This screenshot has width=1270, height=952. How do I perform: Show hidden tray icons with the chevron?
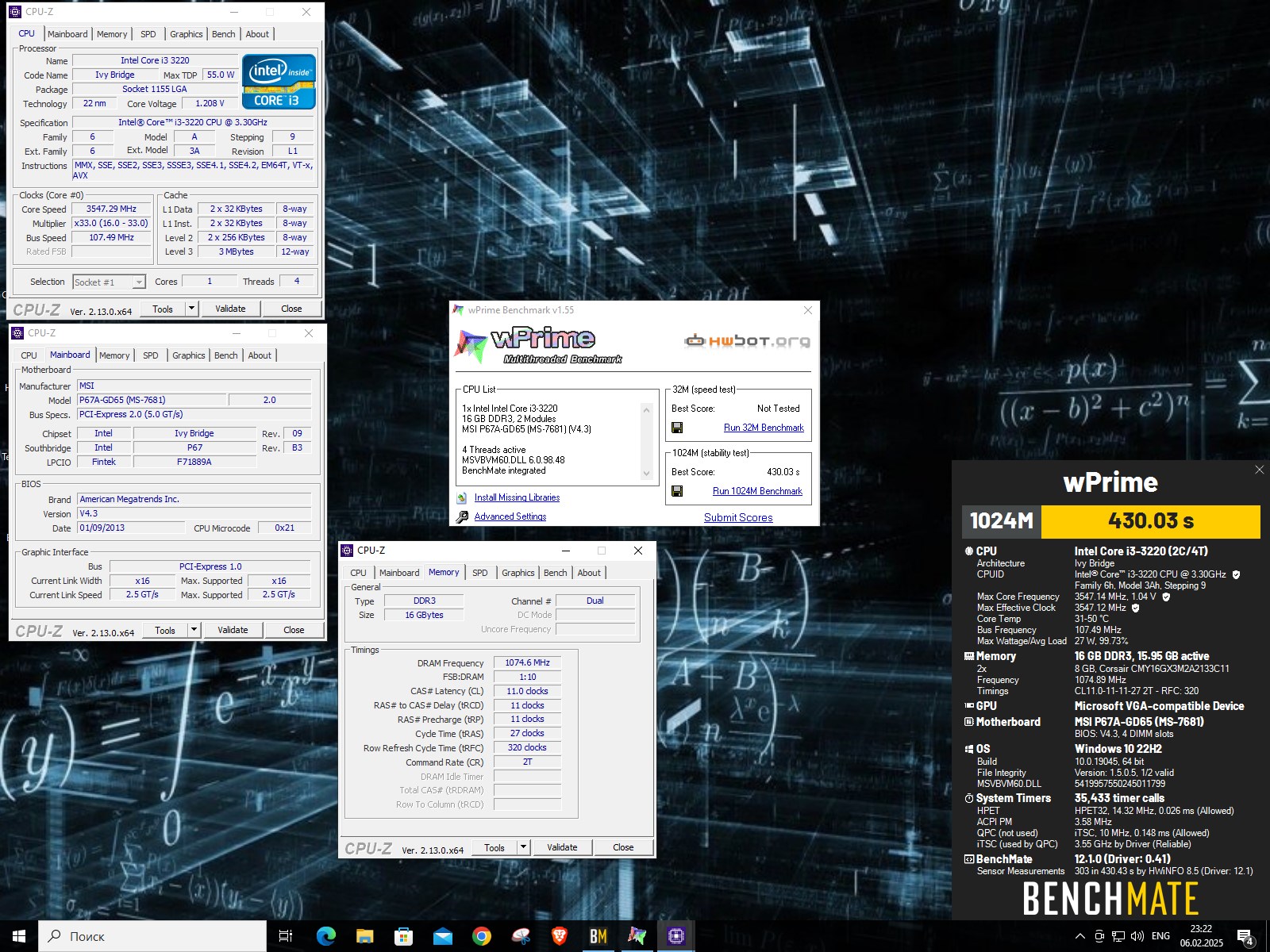(x=1079, y=936)
